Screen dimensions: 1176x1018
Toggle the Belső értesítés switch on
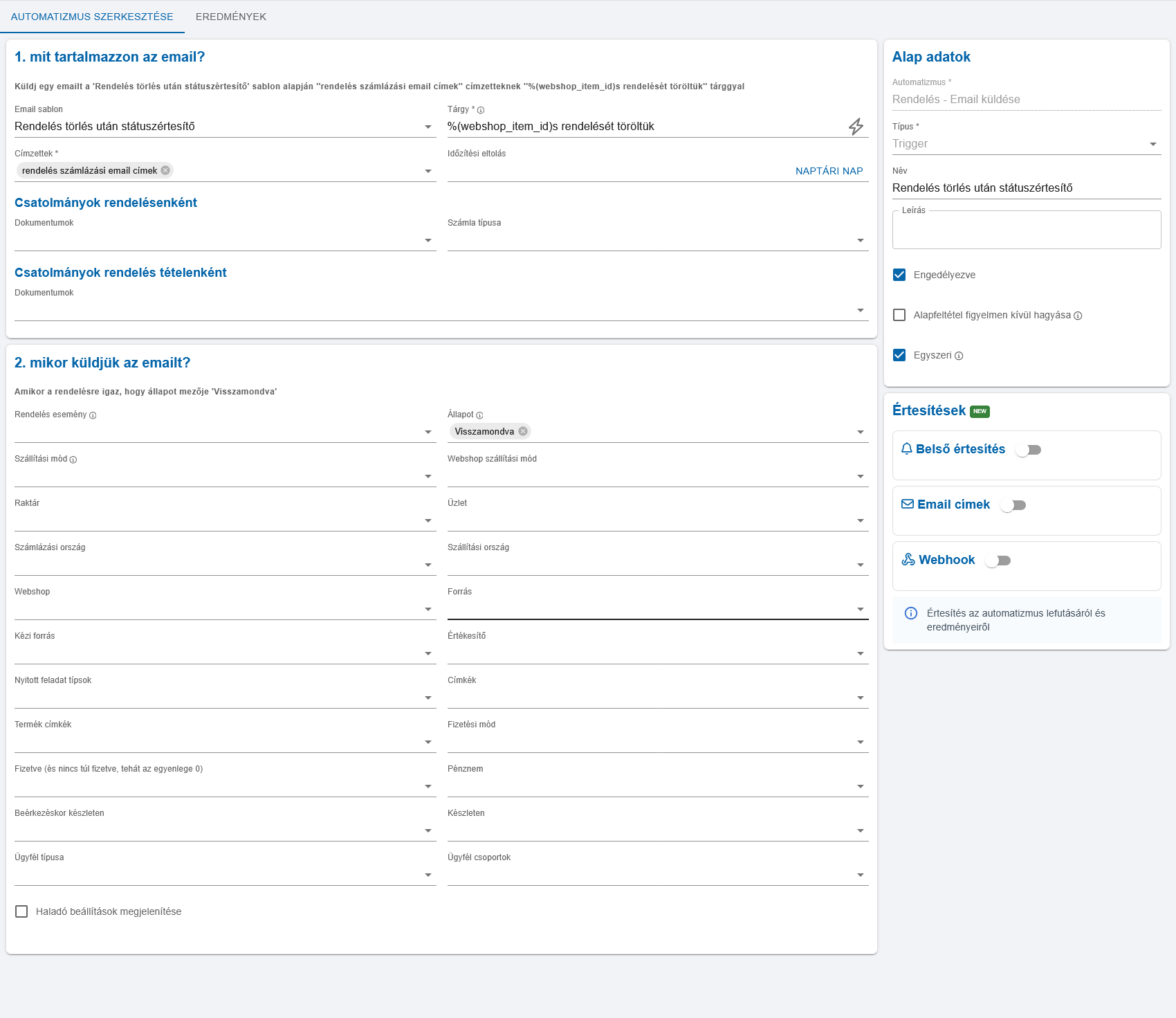coord(1029,450)
